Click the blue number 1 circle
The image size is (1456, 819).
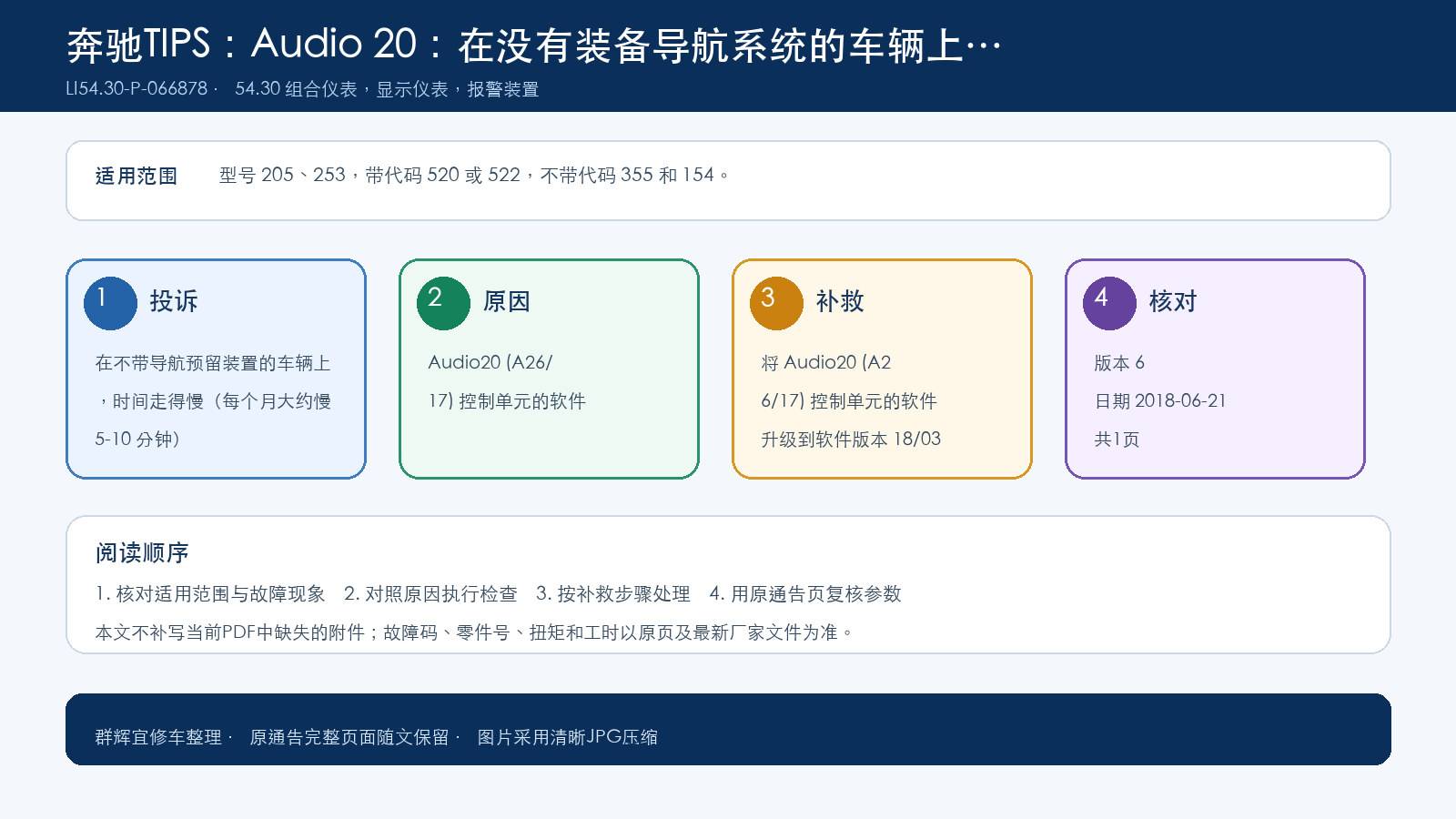[x=110, y=303]
